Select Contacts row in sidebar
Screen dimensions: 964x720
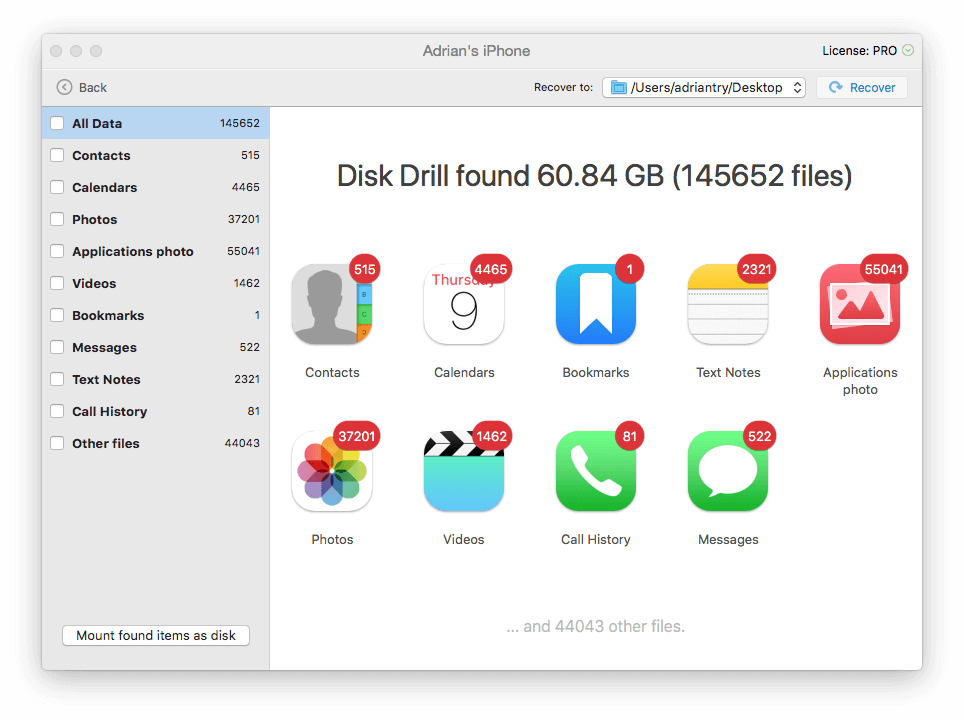[156, 155]
